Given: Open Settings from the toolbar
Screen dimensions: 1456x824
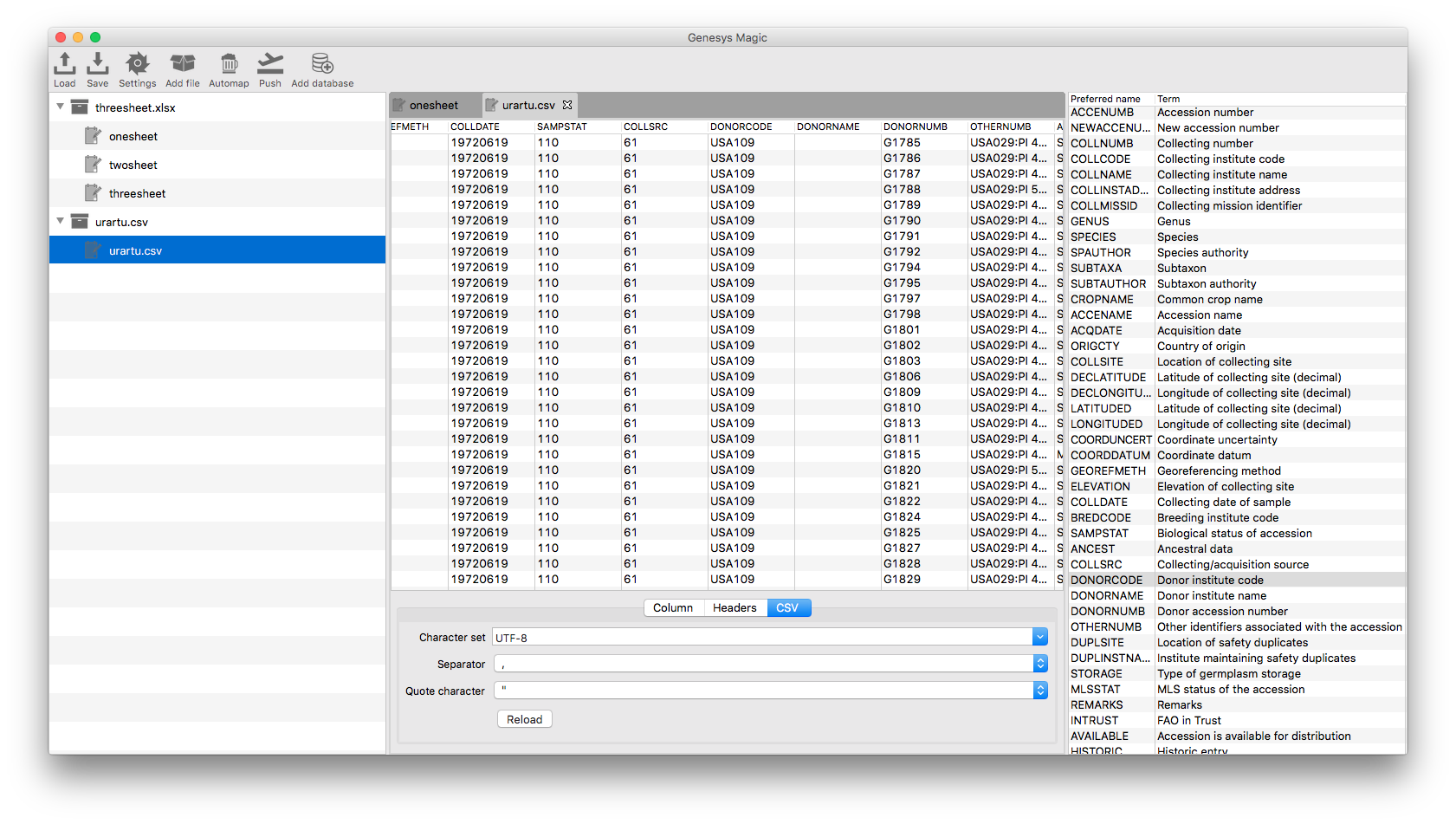Looking at the screenshot, I should coord(138,69).
